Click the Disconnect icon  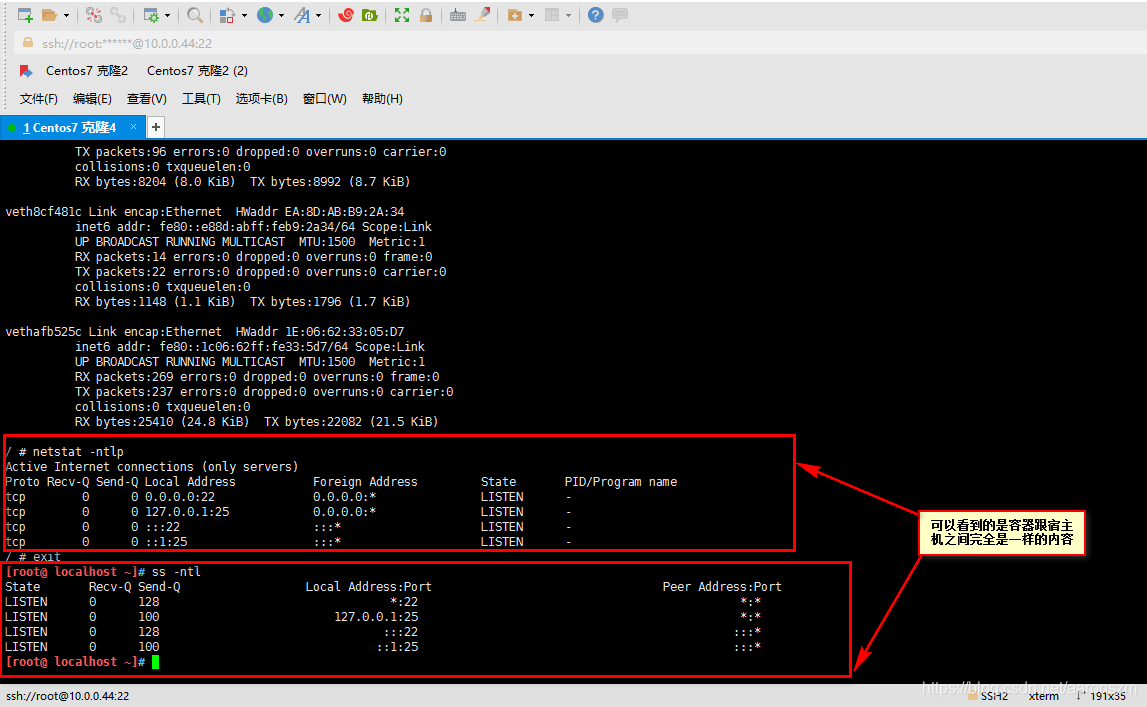(x=94, y=15)
